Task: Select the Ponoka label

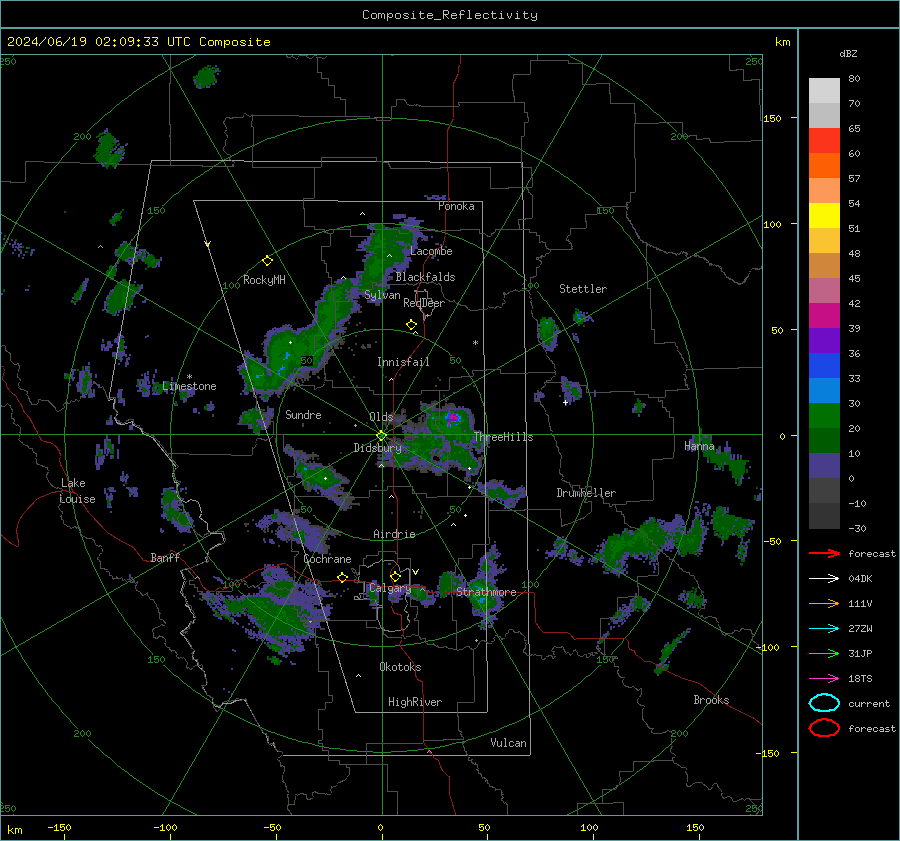Action: click(x=456, y=206)
